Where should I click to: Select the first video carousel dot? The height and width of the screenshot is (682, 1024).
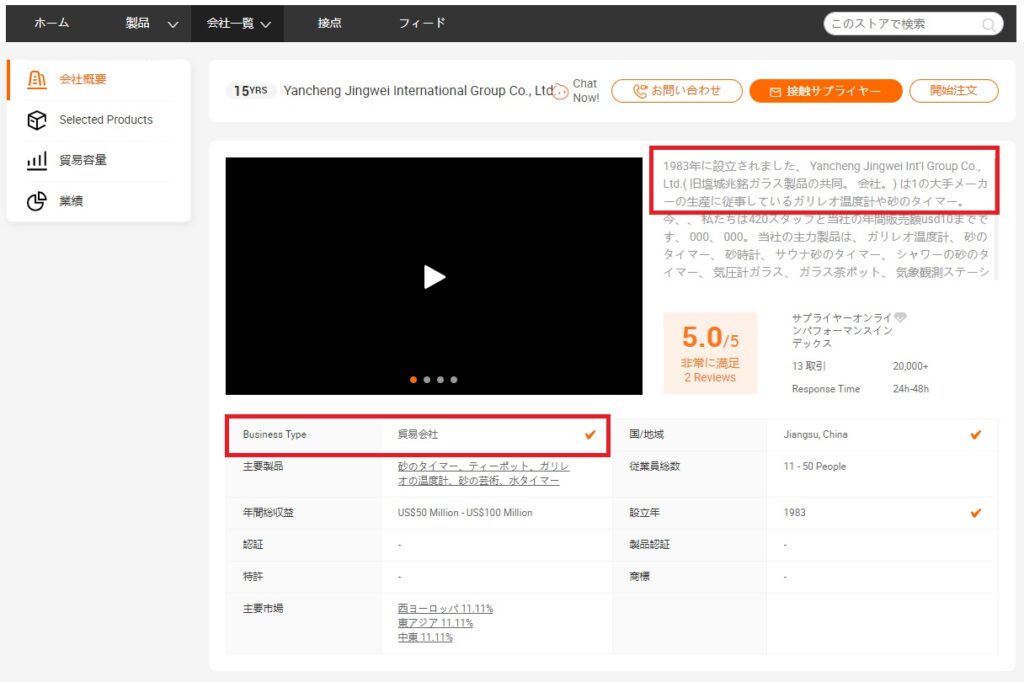point(413,380)
